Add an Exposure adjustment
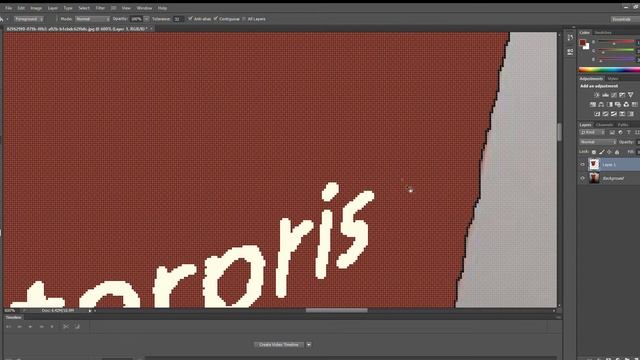Screen dimensions: 640x360 pyautogui.click(x=622, y=95)
